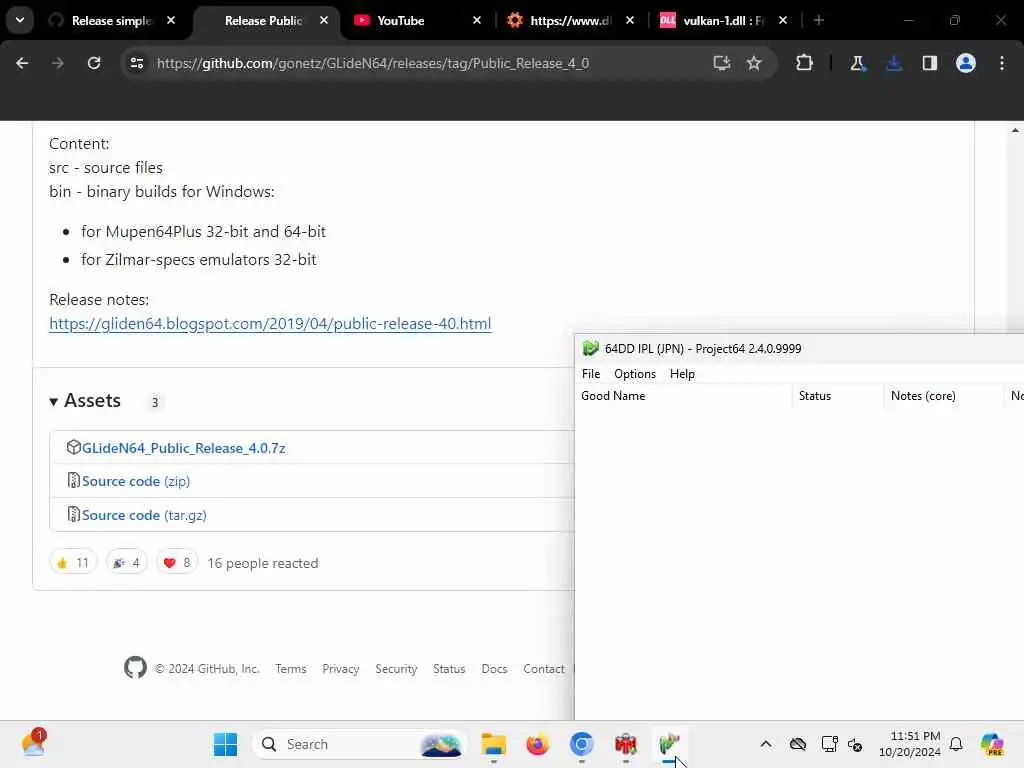Open site information icon in address bar
Viewport: 1024px width, 768px height.
click(136, 63)
